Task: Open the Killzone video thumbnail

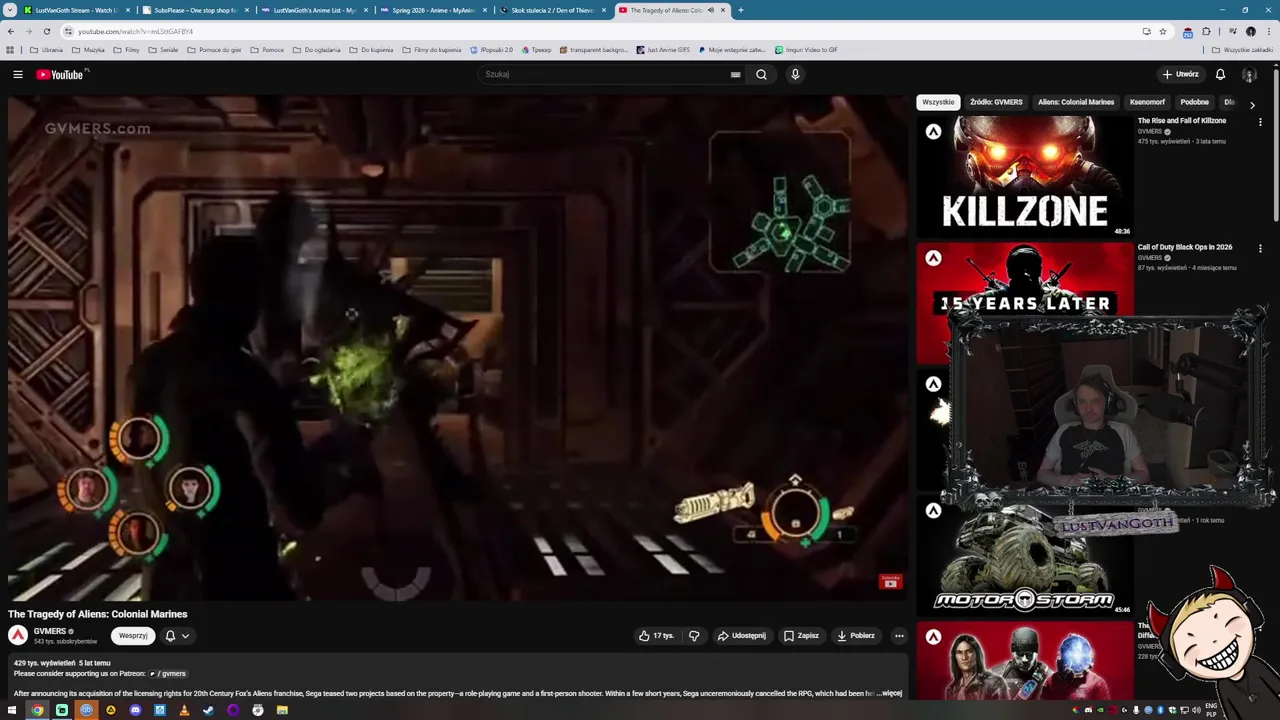Action: (1025, 175)
